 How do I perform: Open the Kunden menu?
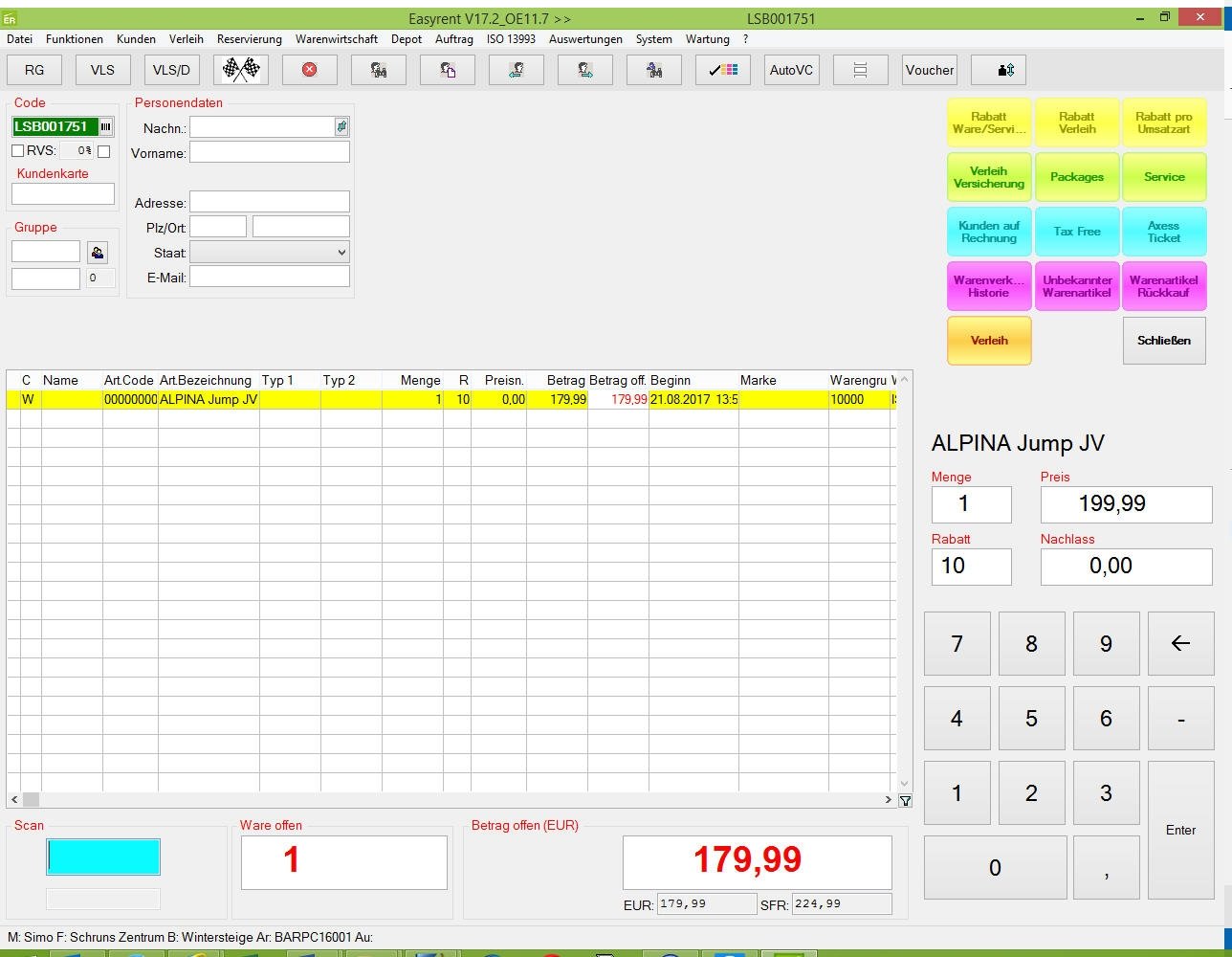[136, 39]
